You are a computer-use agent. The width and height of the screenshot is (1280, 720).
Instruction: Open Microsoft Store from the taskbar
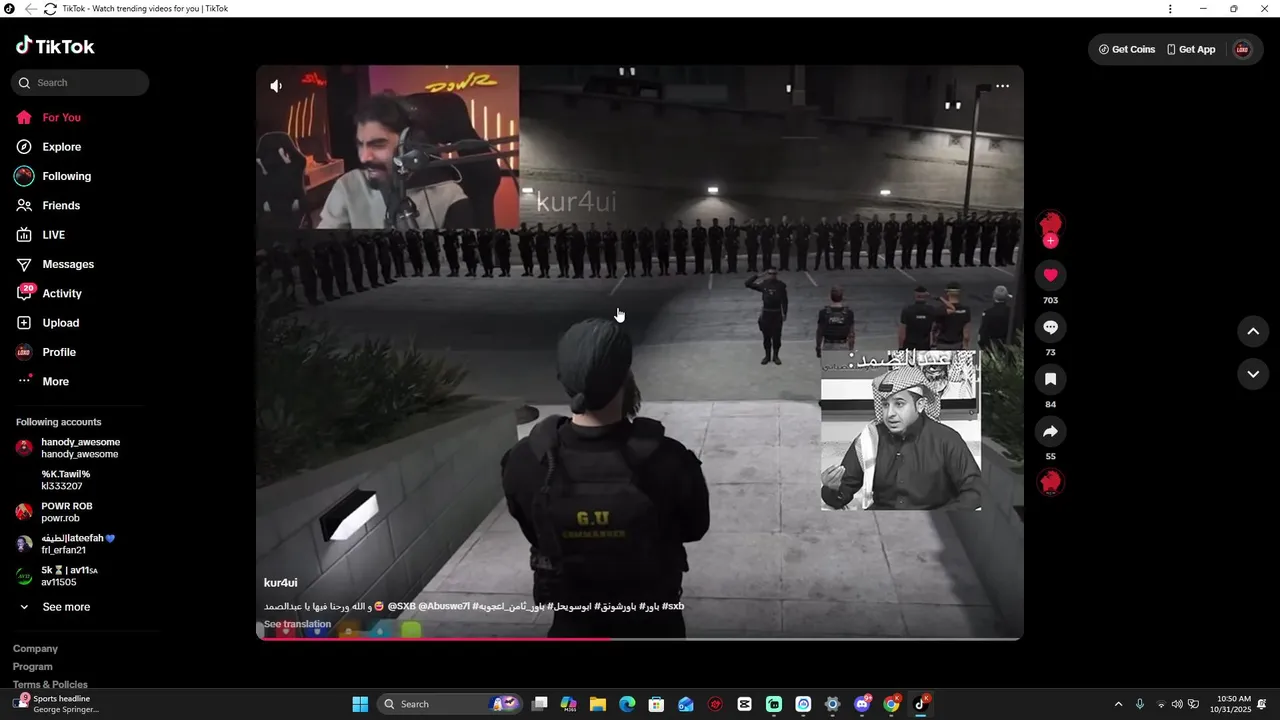pos(656,704)
